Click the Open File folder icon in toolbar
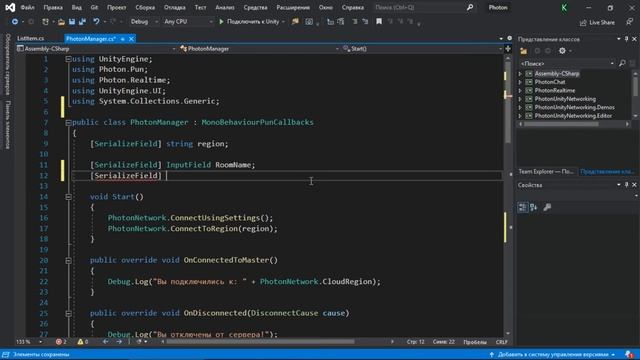The width and height of the screenshot is (640, 360). pyautogui.click(x=61, y=22)
